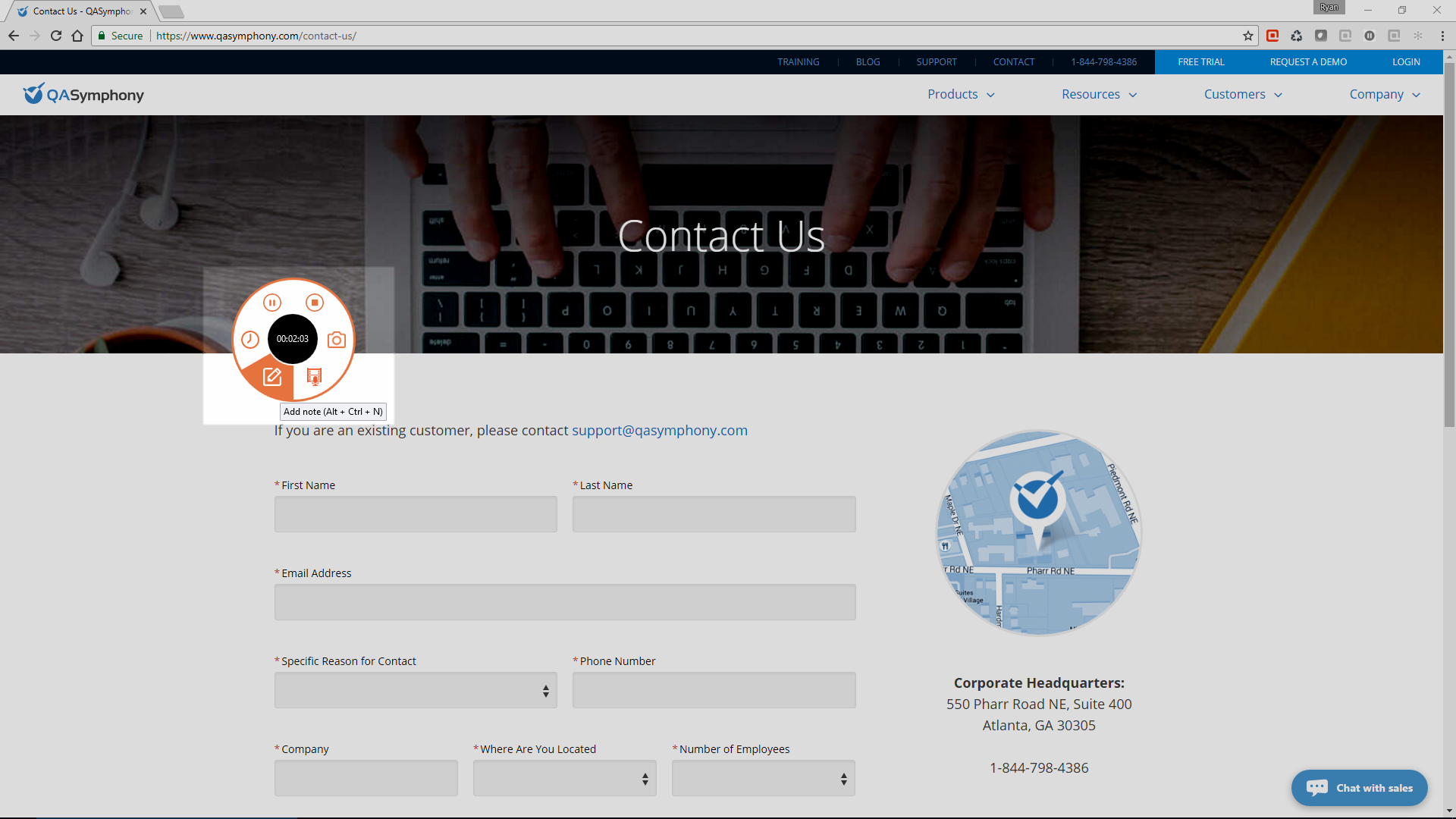Click the Add note pencil icon

[272, 376]
